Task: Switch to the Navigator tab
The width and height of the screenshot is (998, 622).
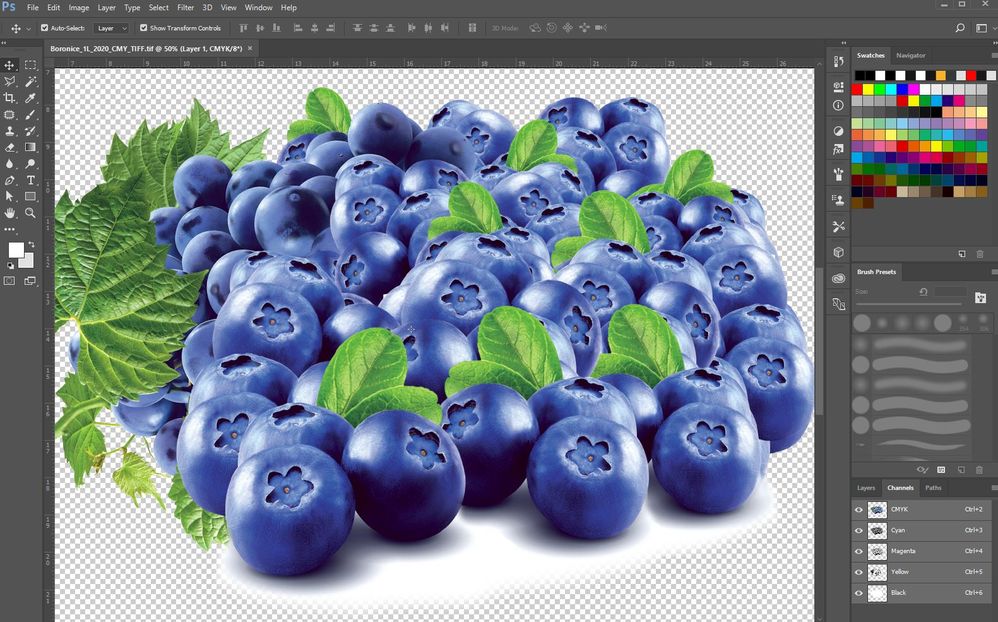Action: 913,56
